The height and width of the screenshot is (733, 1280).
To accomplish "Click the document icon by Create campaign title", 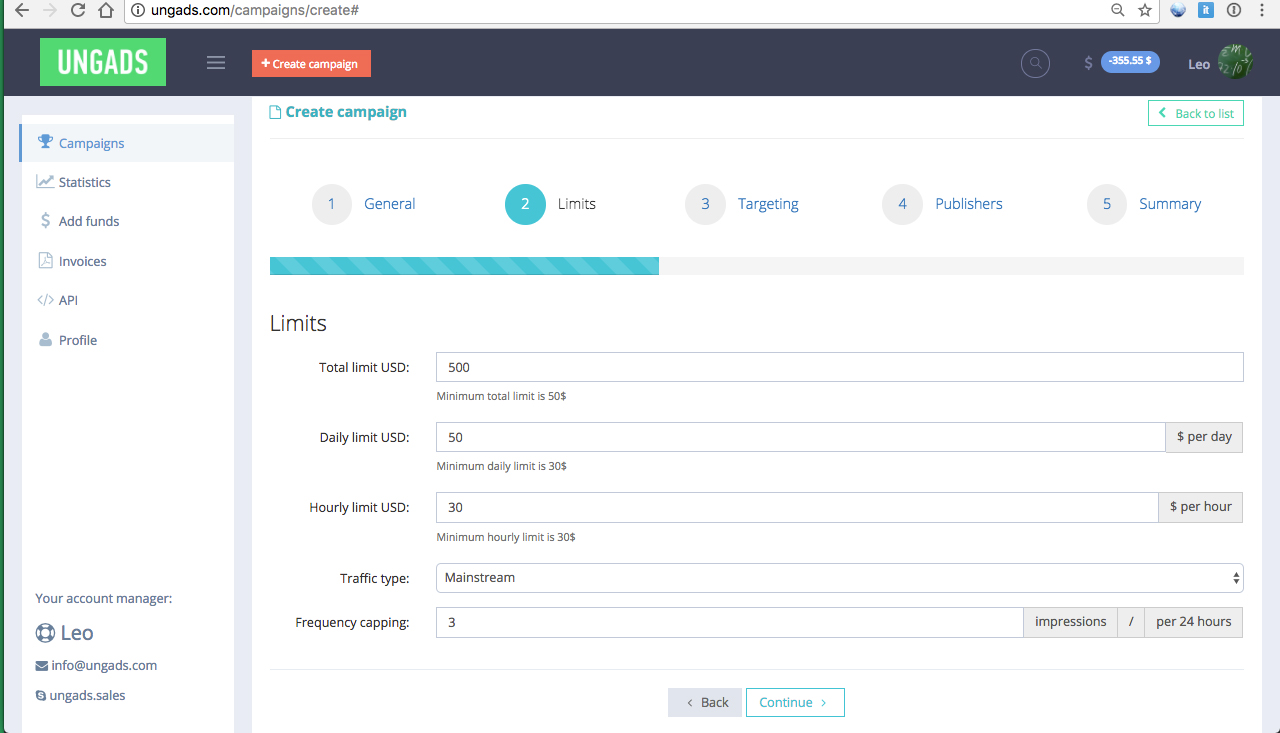I will (x=275, y=113).
